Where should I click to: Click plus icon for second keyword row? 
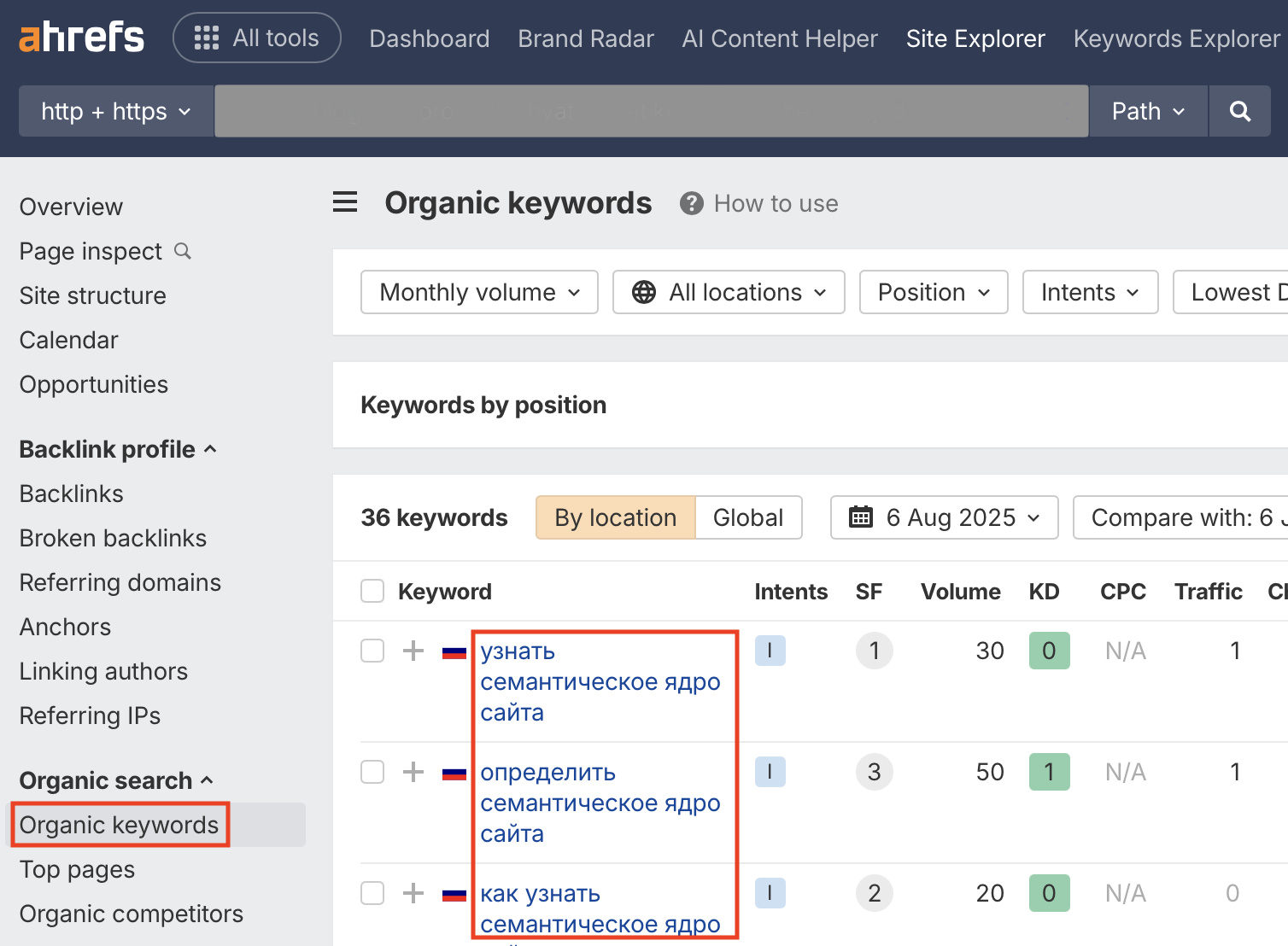pyautogui.click(x=413, y=772)
